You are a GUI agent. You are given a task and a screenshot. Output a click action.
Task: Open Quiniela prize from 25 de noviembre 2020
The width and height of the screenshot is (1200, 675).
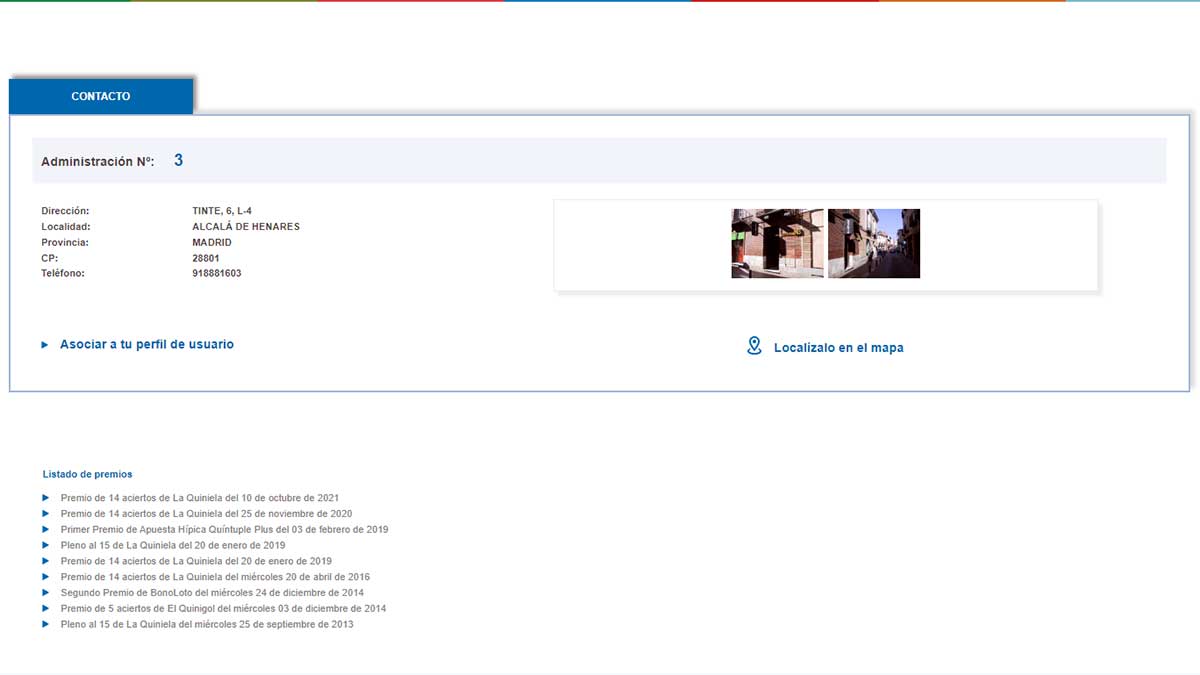206,514
